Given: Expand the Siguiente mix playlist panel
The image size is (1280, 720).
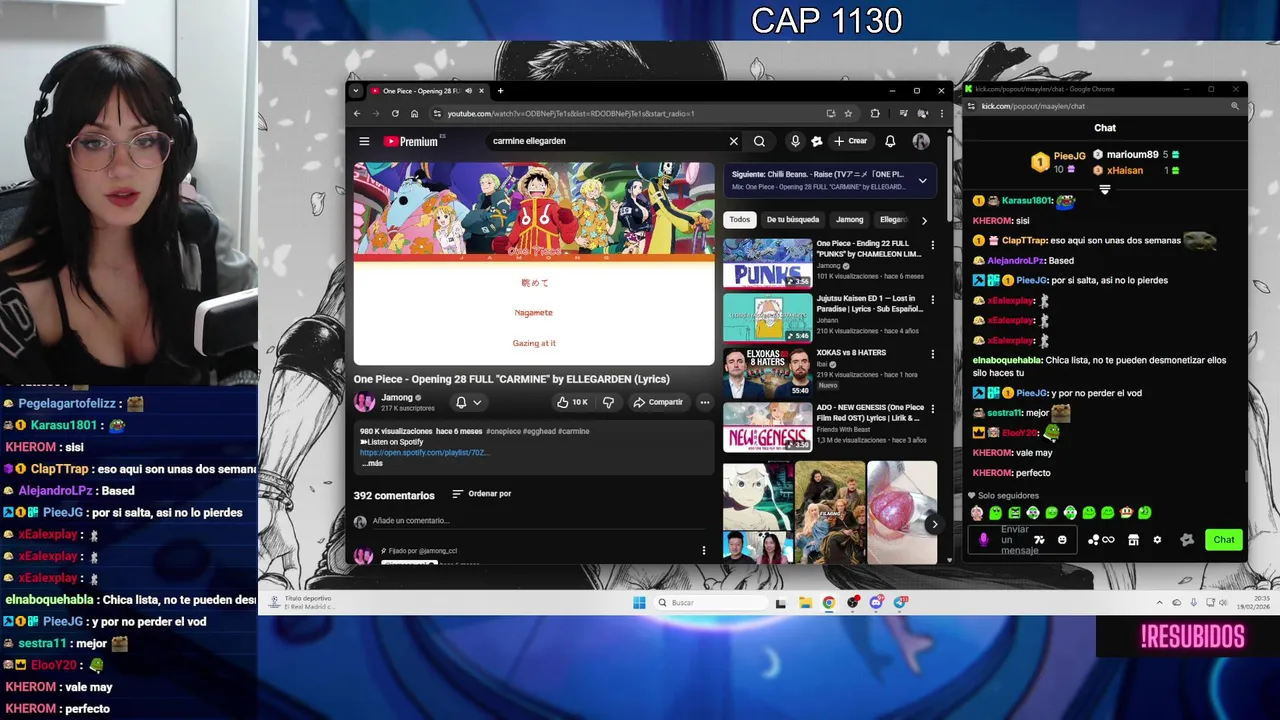Looking at the screenshot, I should 922,180.
